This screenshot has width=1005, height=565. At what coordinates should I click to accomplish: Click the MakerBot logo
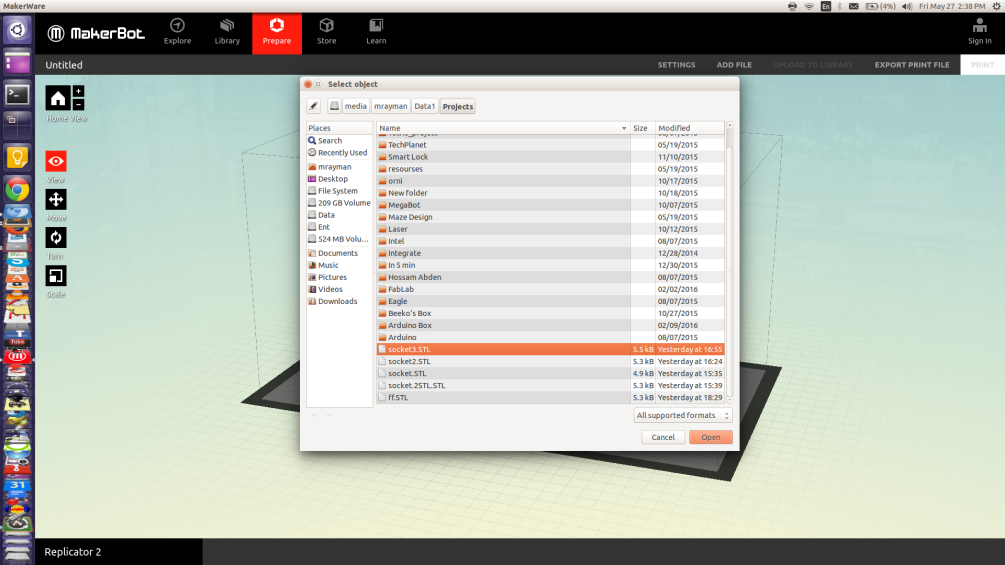tap(96, 33)
